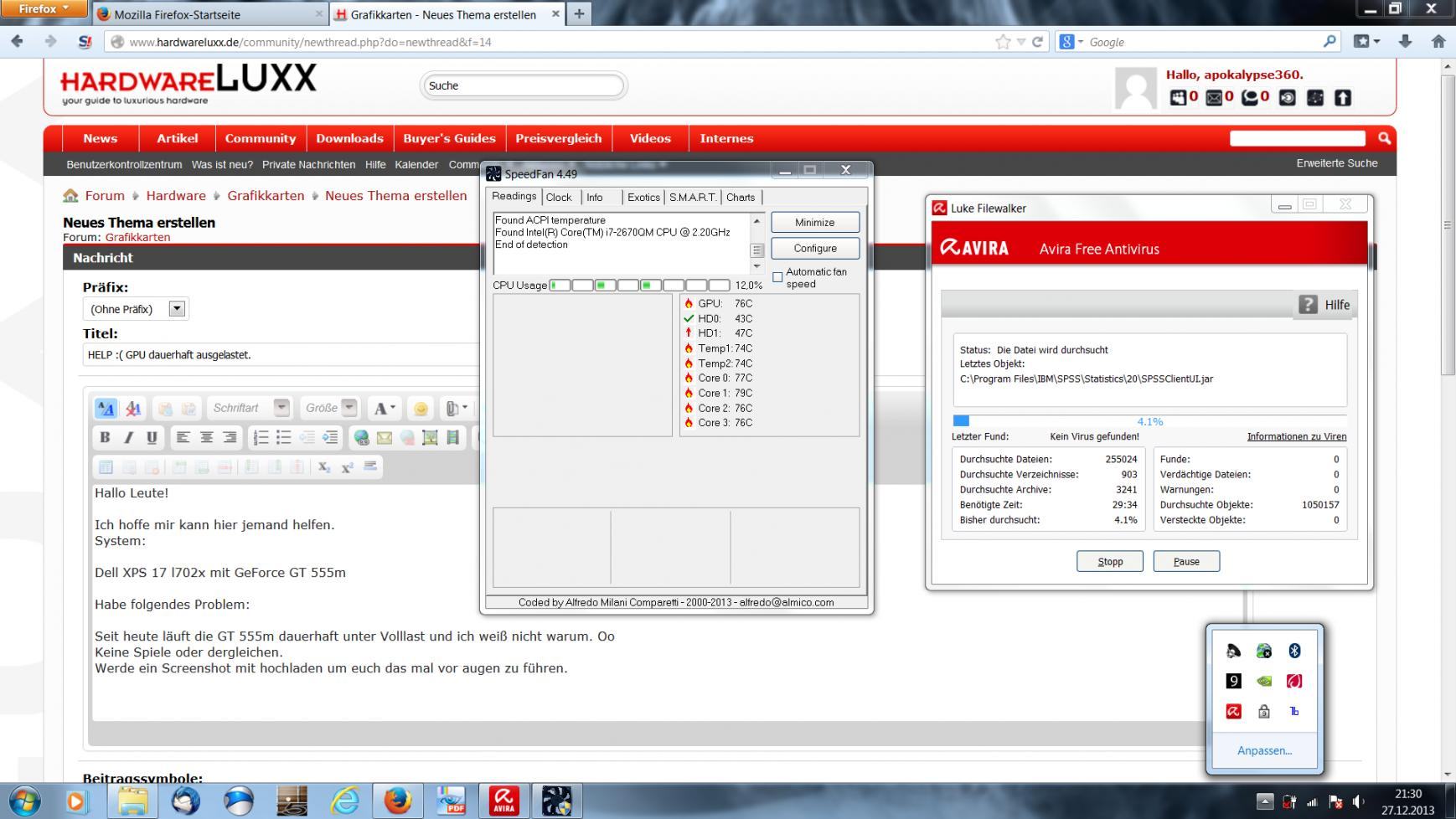The image size is (1456, 819).
Task: Insert a numbered list
Action: click(261, 437)
